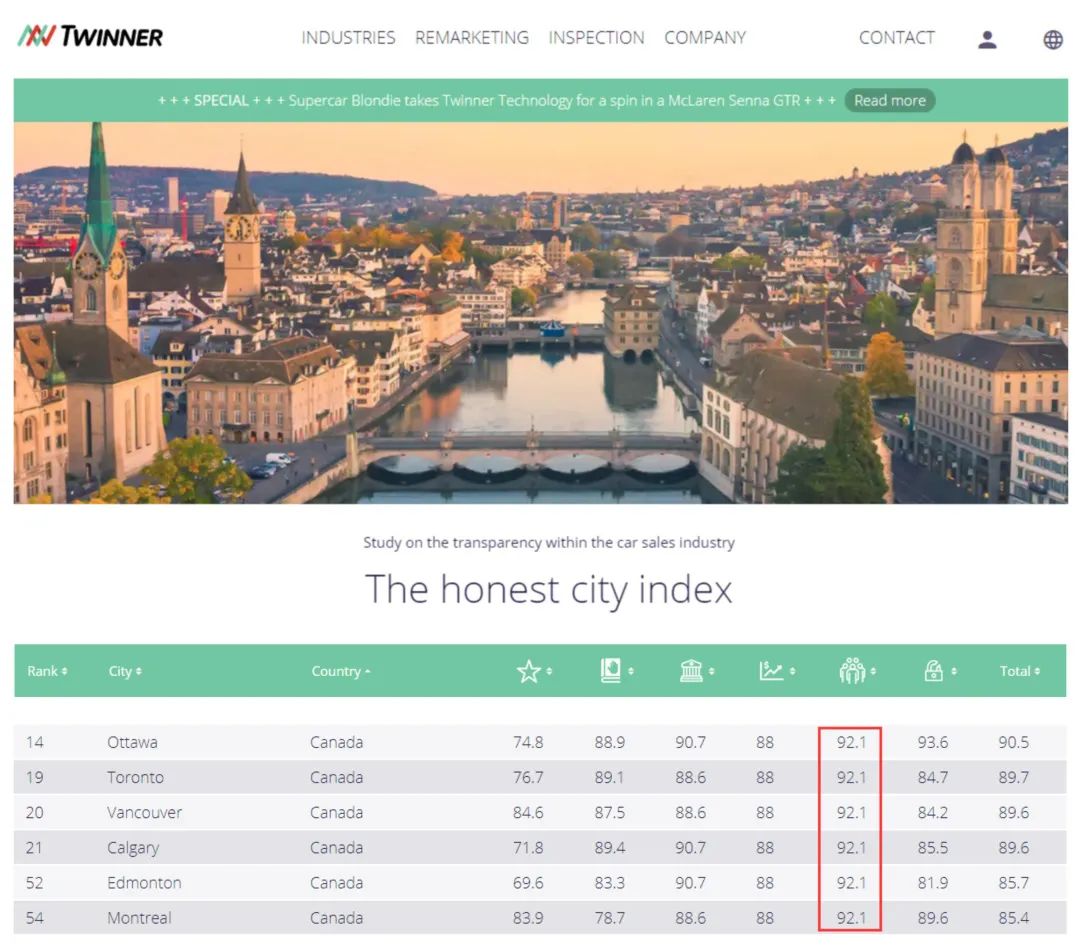1080x948 pixels.
Task: Click rank 54 in Montreal row
Action: [34, 918]
